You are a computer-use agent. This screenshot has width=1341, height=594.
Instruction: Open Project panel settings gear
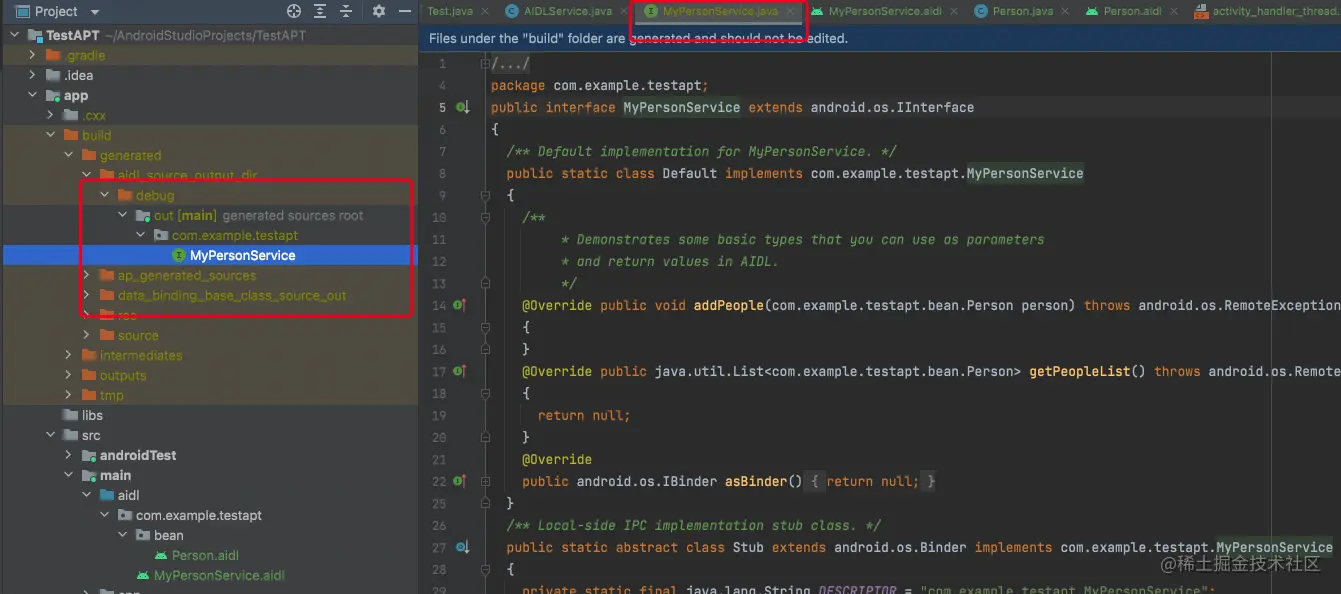[379, 11]
